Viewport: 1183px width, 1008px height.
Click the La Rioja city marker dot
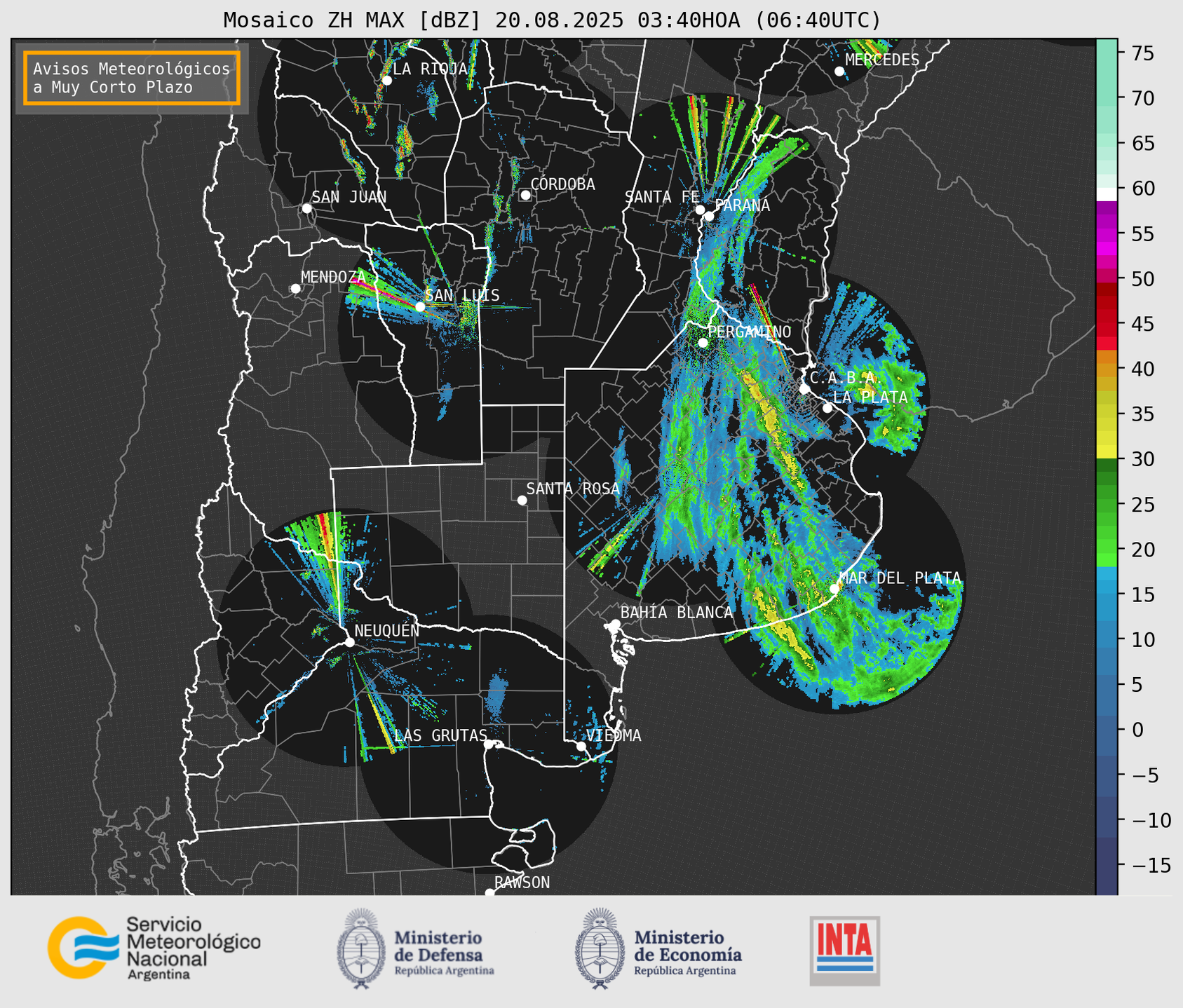click(386, 80)
